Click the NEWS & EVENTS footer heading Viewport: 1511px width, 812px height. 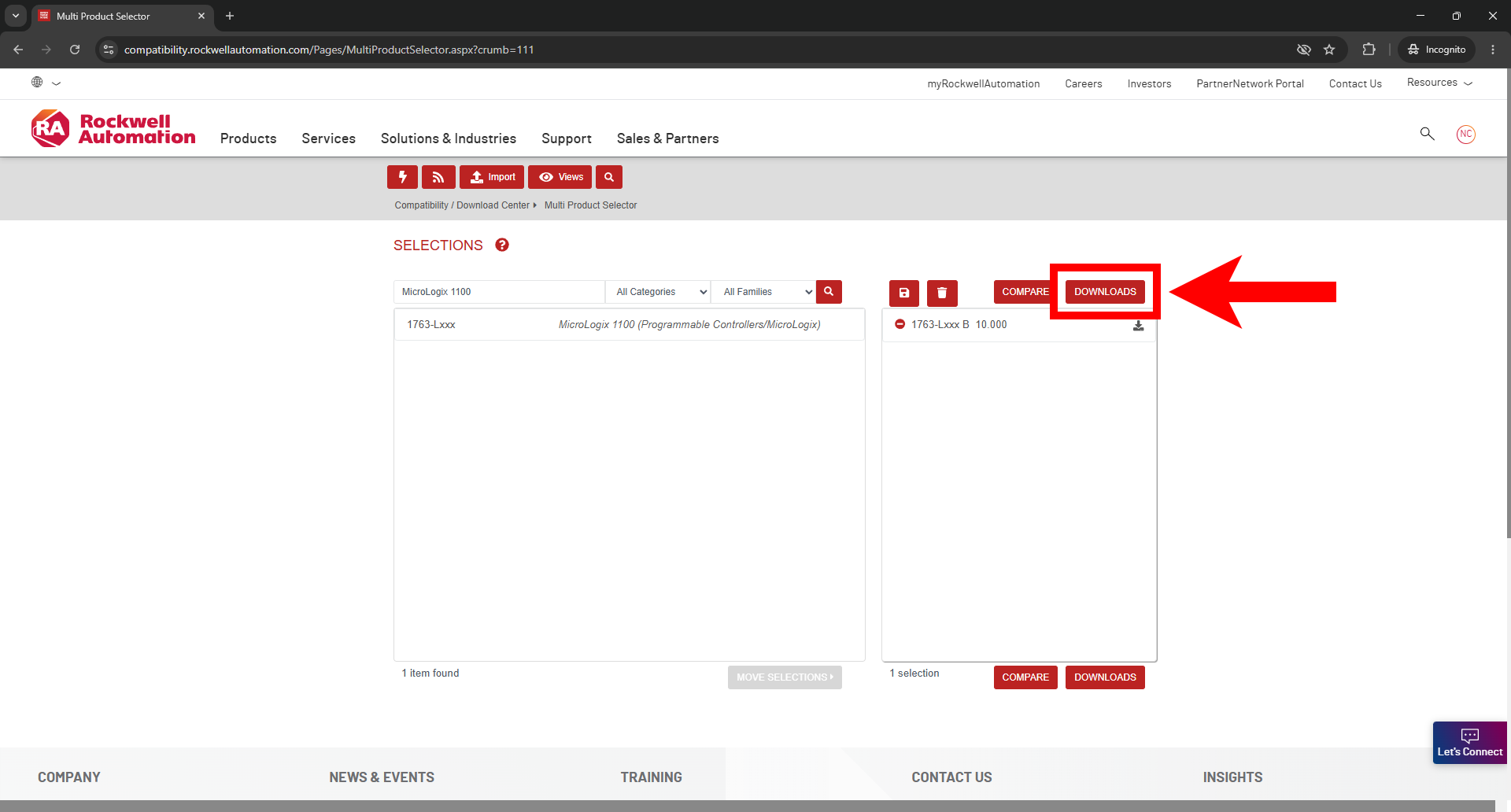382,777
